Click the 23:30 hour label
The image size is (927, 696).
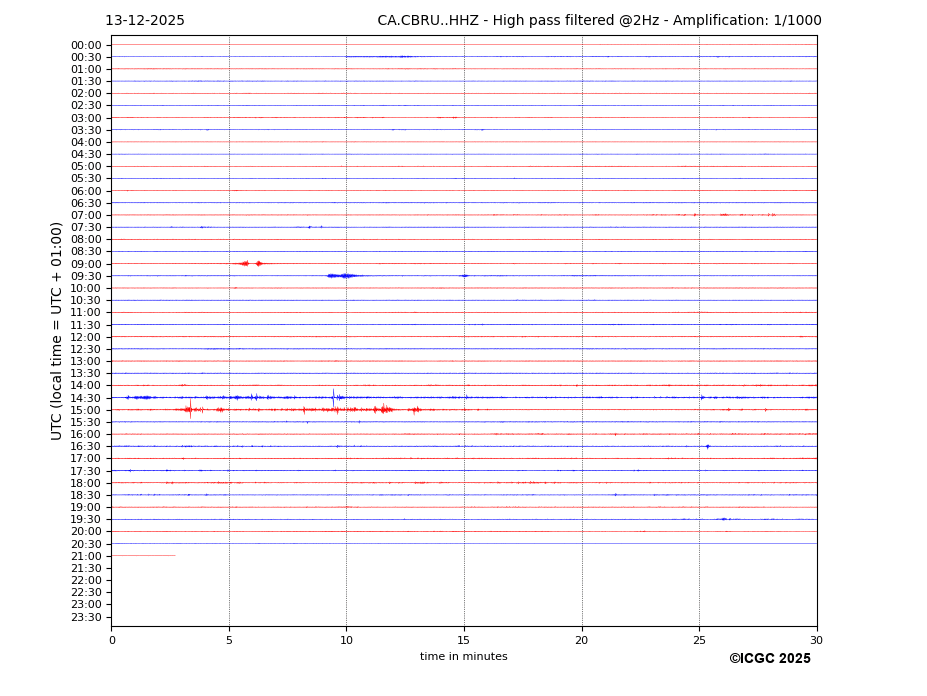(x=86, y=617)
